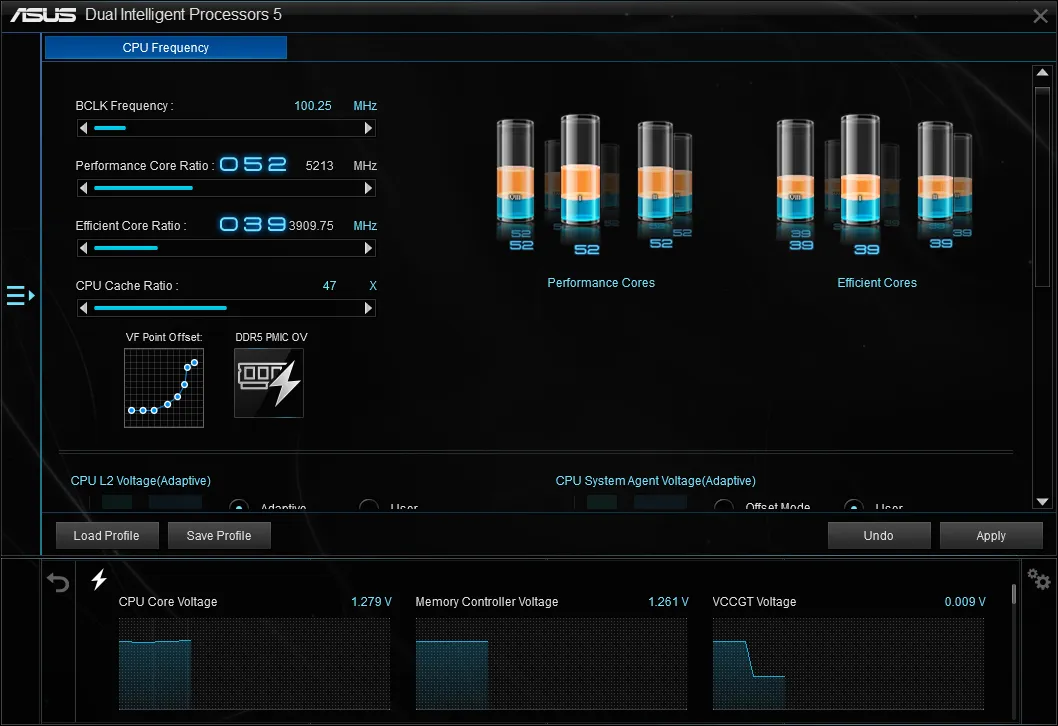This screenshot has height=726, width=1058.
Task: Click the CPU L2 Voltage(Adaptive) heading
Action: (141, 481)
